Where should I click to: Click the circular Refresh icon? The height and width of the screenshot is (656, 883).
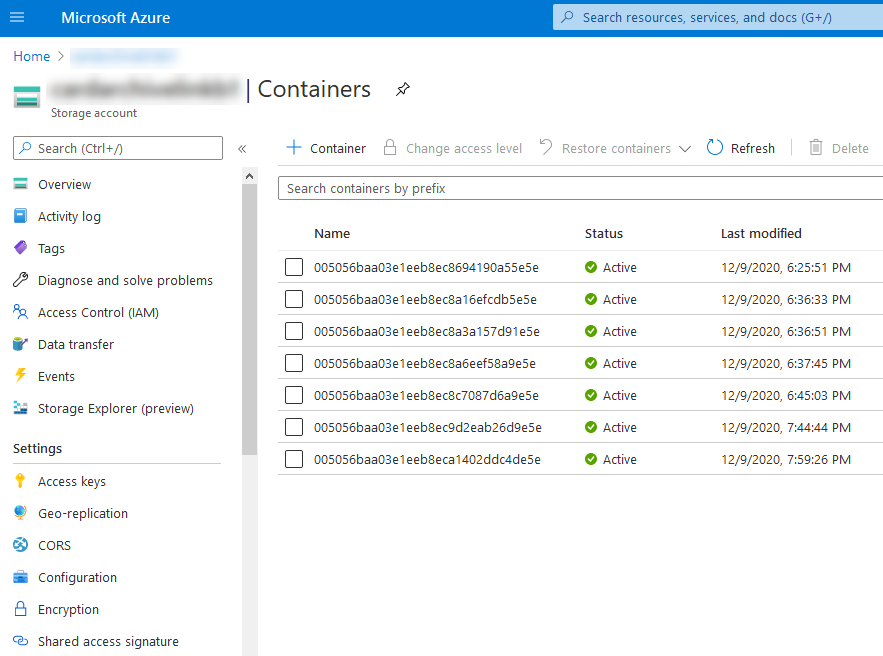(x=715, y=148)
